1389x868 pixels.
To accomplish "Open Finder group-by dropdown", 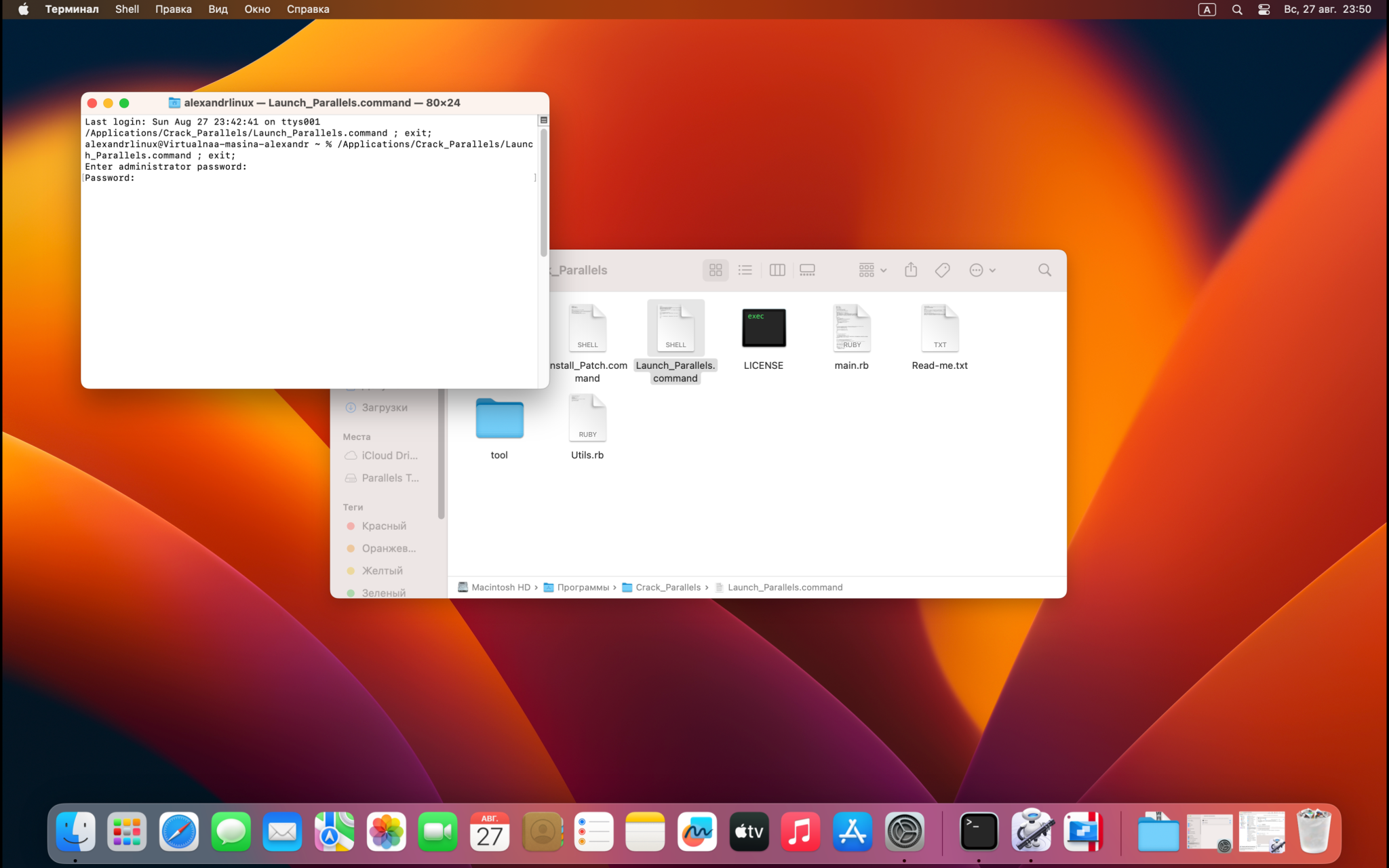I will [872, 270].
